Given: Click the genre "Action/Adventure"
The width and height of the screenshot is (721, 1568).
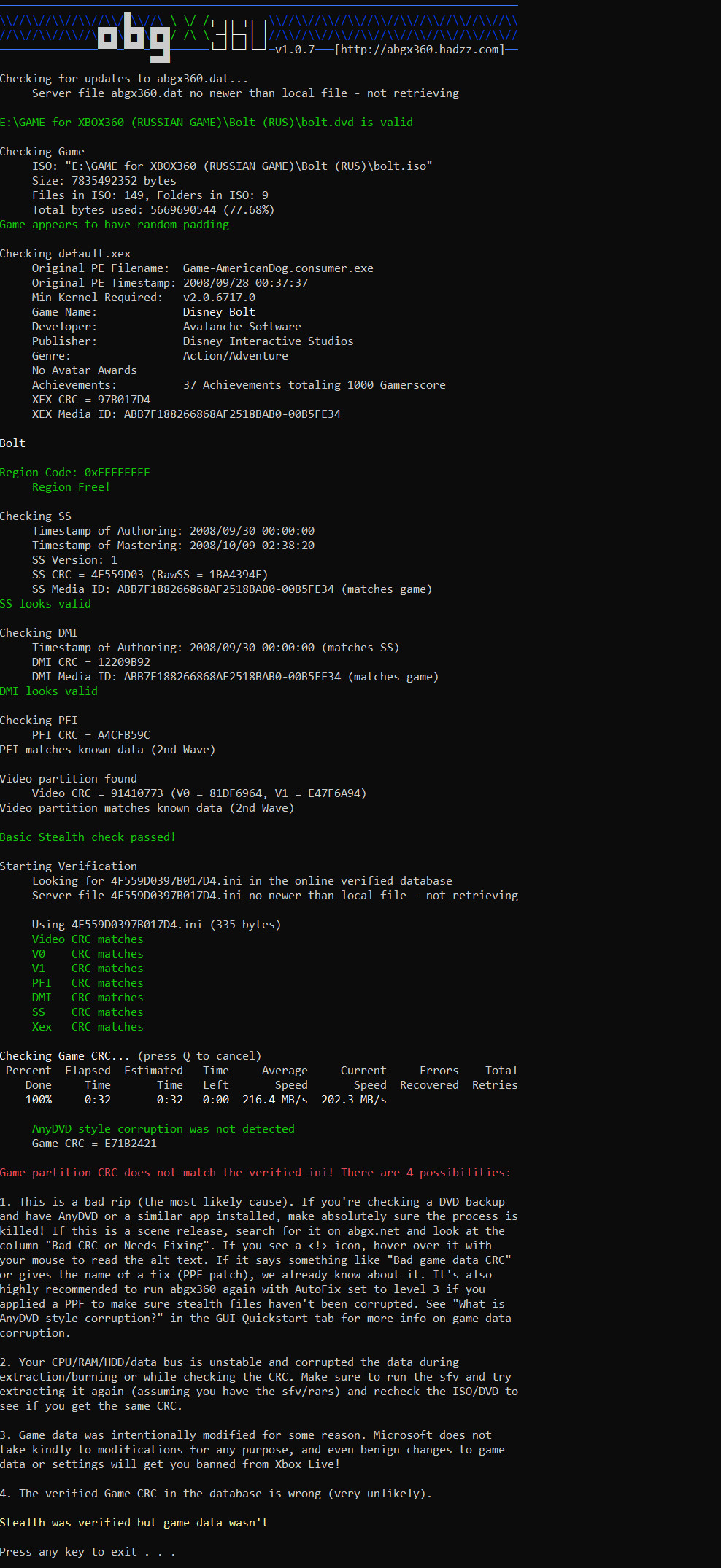Looking at the screenshot, I should point(236,356).
